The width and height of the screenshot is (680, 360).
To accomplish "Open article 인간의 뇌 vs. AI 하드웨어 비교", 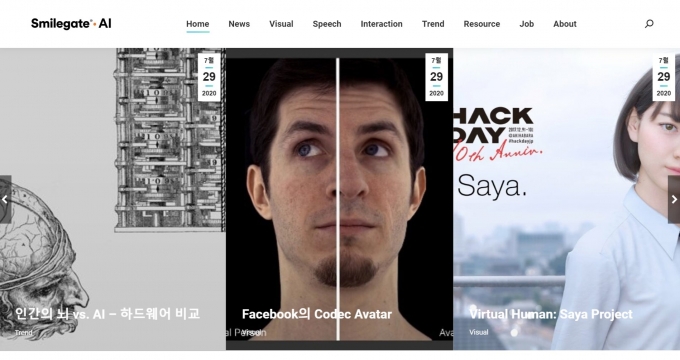I will 108,314.
